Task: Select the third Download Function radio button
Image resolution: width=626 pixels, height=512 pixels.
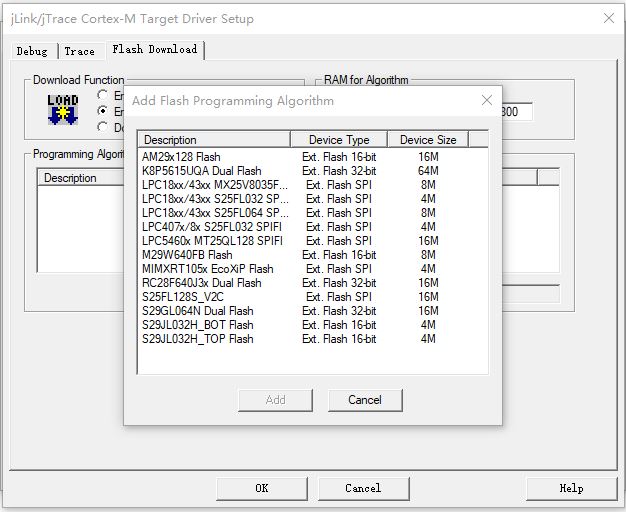Action: (103, 127)
